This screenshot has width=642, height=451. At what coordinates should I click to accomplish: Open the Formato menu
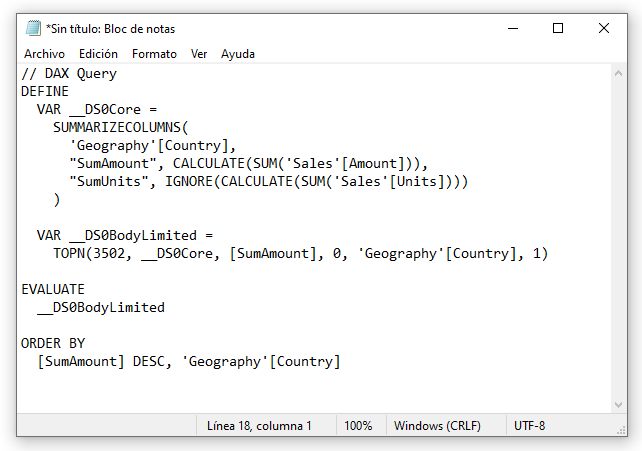[154, 54]
